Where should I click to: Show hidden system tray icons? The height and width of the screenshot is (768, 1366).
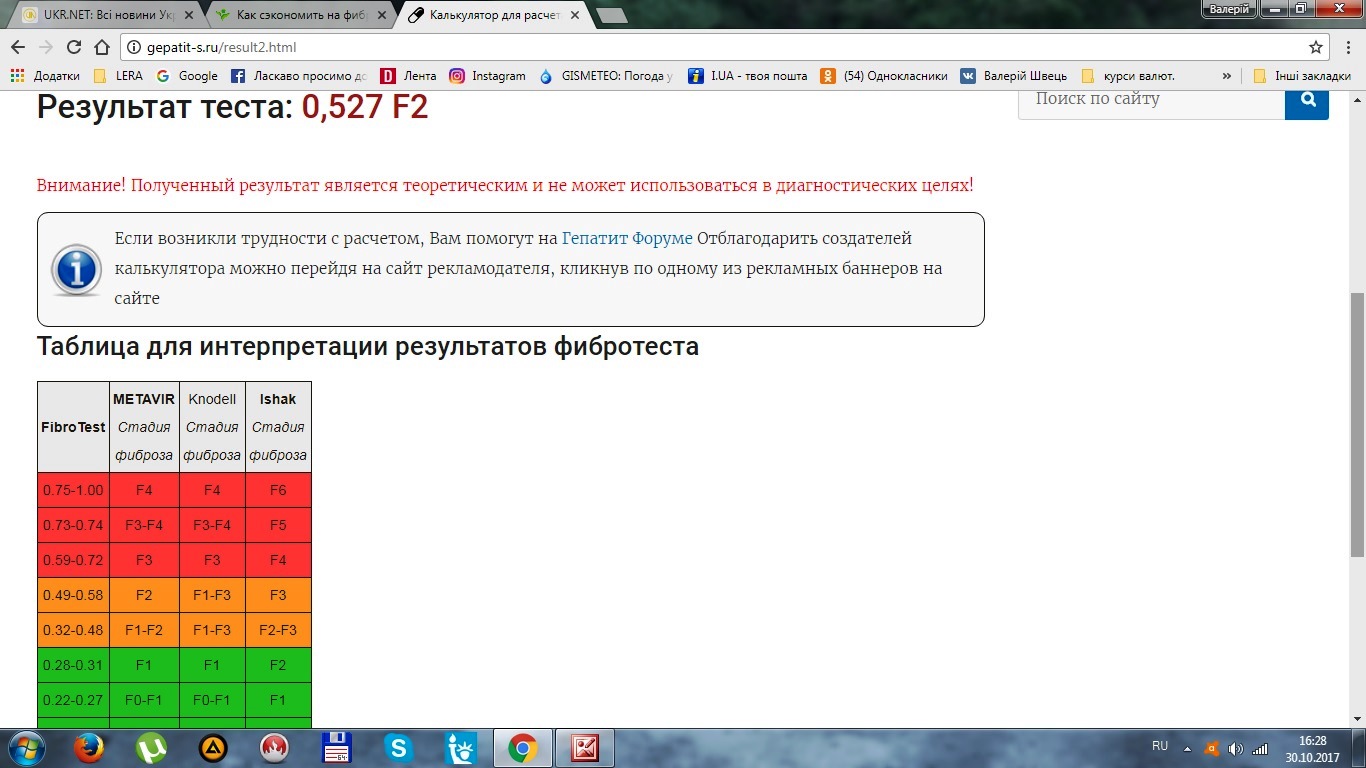pos(1187,748)
